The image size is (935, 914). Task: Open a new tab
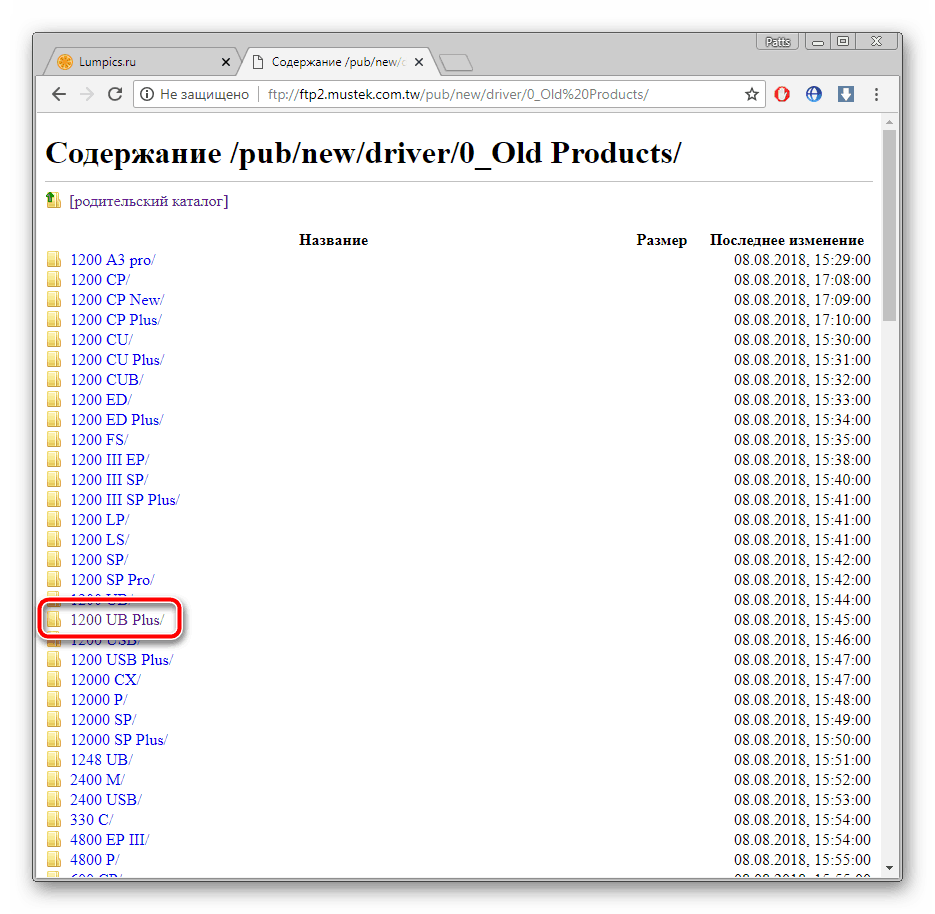click(x=455, y=63)
